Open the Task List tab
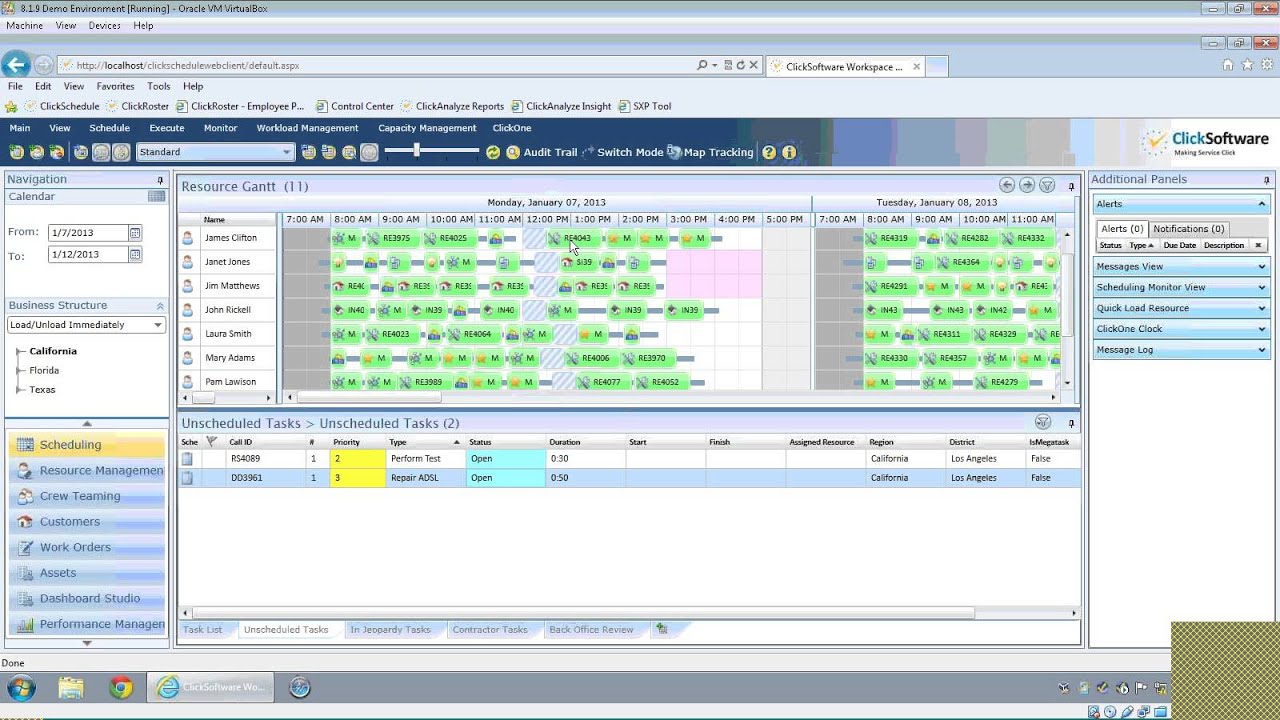Screen dimensions: 1280x720 pyautogui.click(x=202, y=630)
